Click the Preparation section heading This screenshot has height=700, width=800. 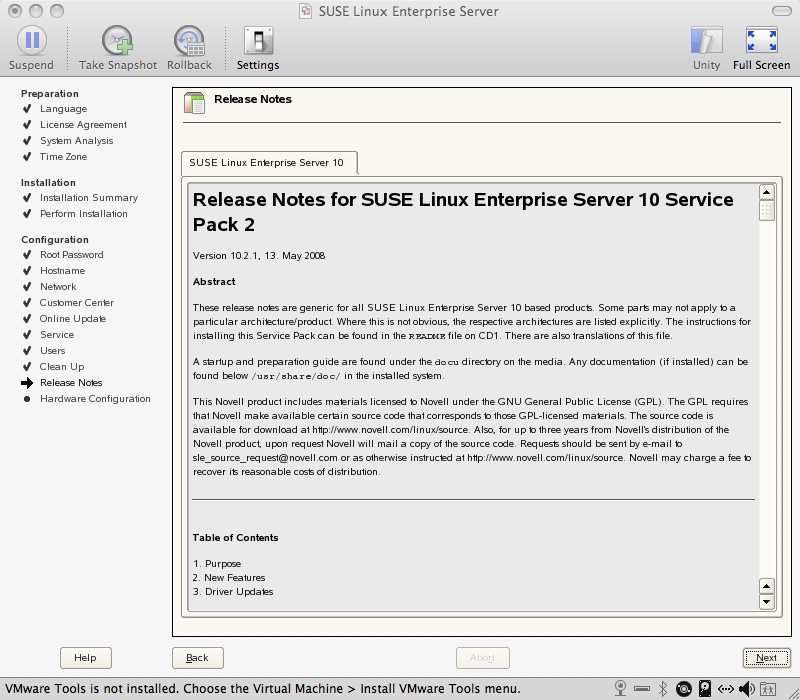50,93
